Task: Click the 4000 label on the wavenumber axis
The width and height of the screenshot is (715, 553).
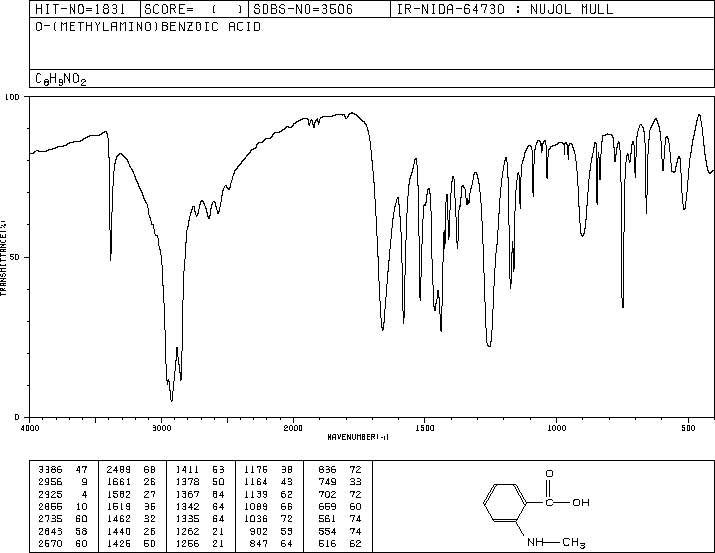Action: coord(30,428)
